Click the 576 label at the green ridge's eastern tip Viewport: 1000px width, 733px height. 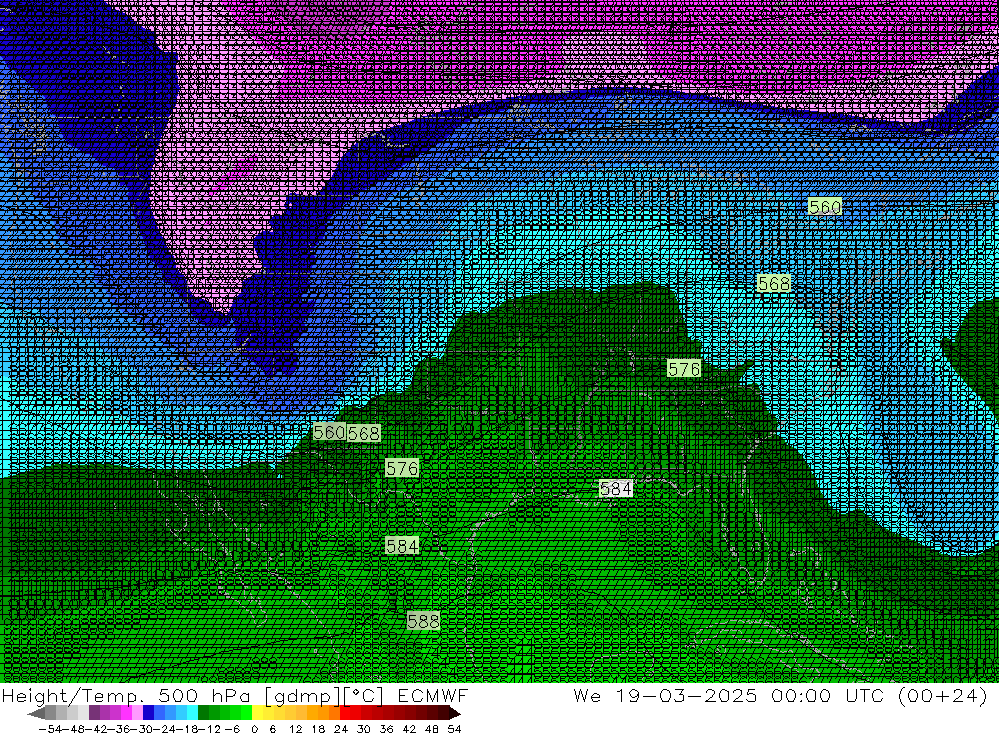pyautogui.click(x=684, y=369)
